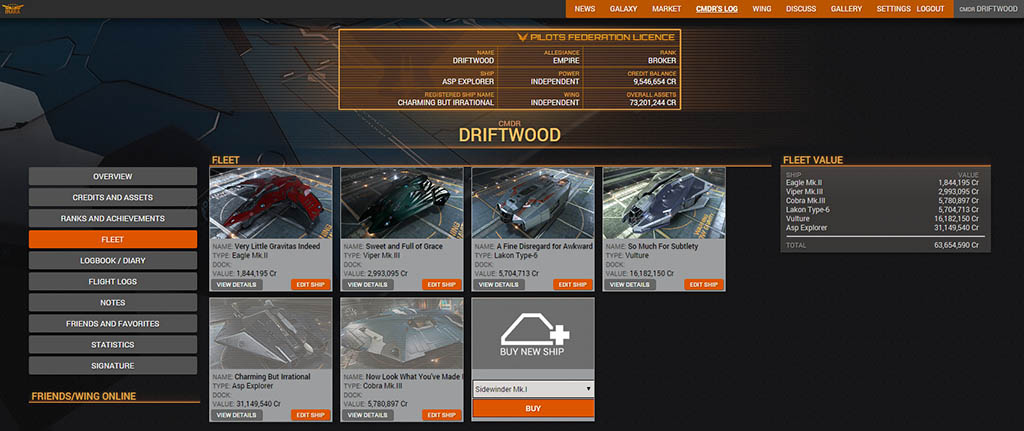Open Settings from the top bar
Image resolution: width=1024 pixels, height=431 pixels.
(893, 9)
